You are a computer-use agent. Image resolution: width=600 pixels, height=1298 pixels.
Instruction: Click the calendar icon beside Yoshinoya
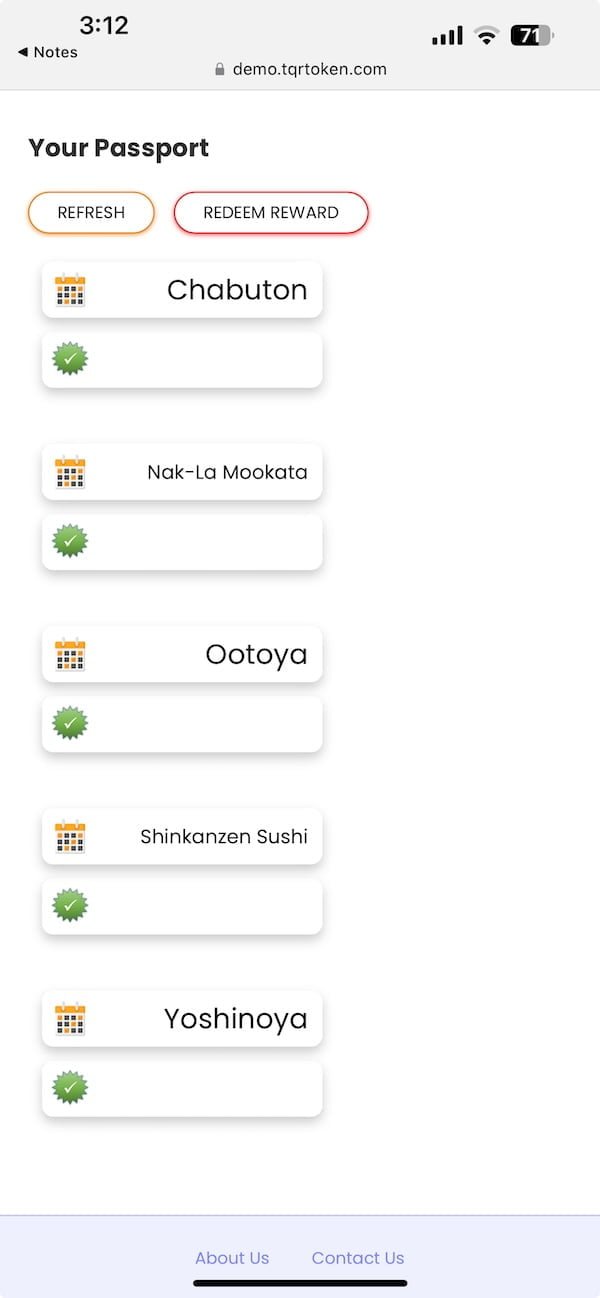tap(70, 1019)
